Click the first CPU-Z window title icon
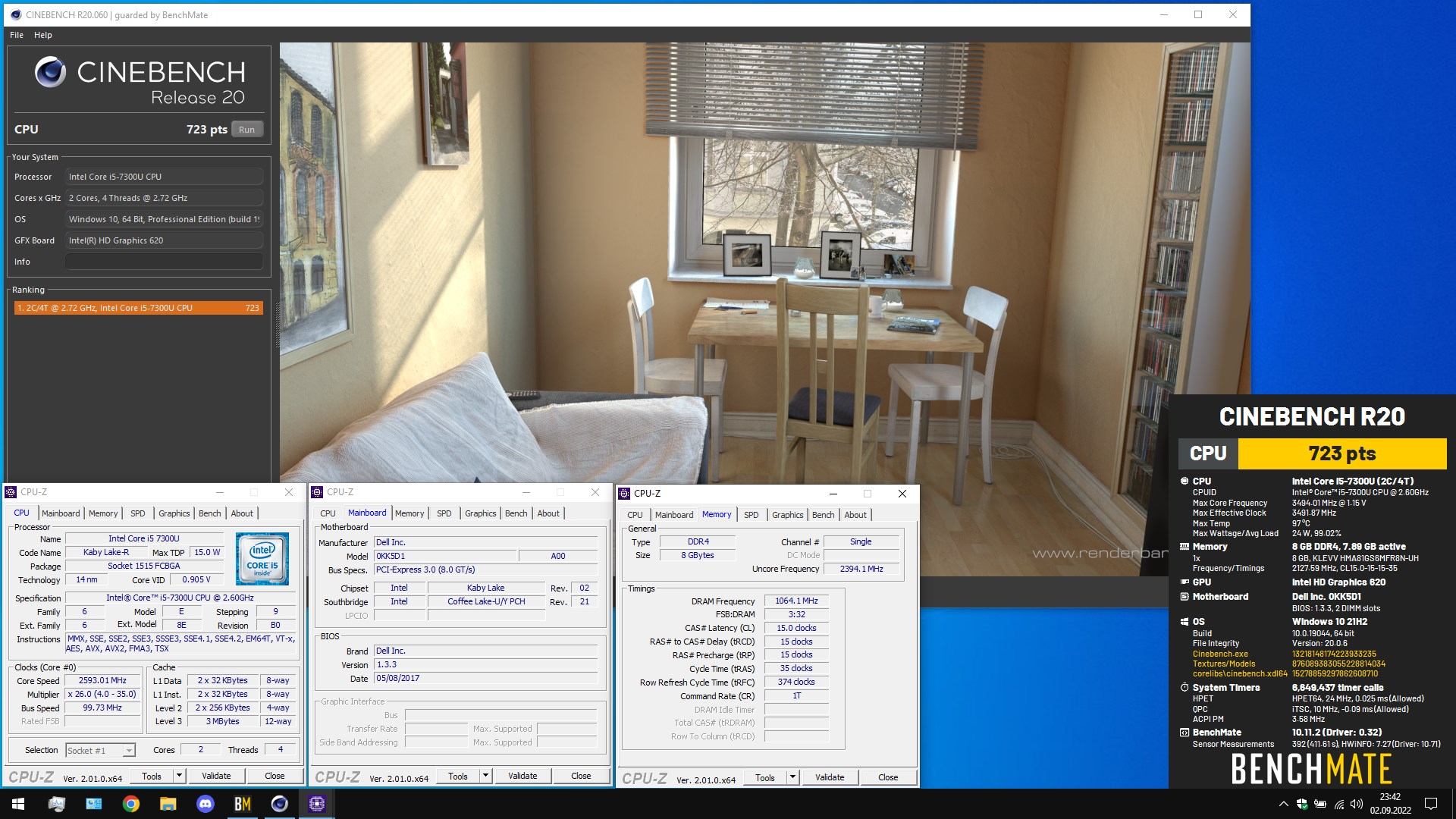The image size is (1456, 819). [x=11, y=492]
